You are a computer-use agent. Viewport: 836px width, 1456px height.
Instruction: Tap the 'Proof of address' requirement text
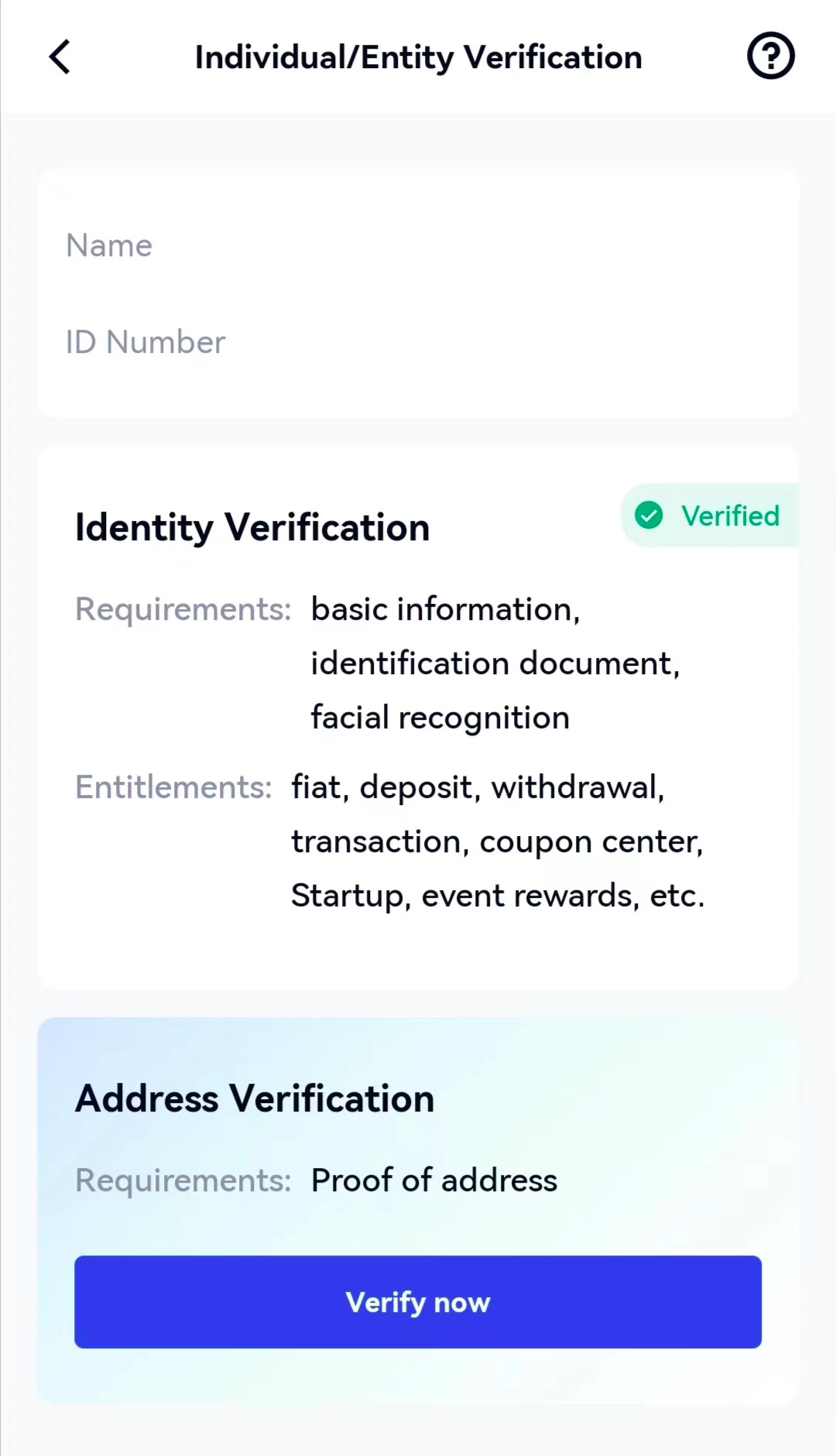433,1180
